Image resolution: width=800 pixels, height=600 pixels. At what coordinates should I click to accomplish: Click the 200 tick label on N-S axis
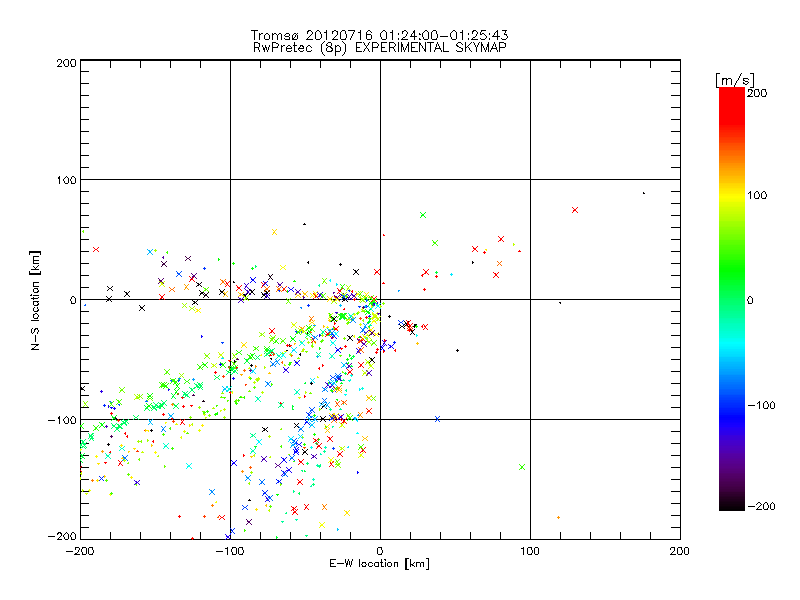pos(66,63)
